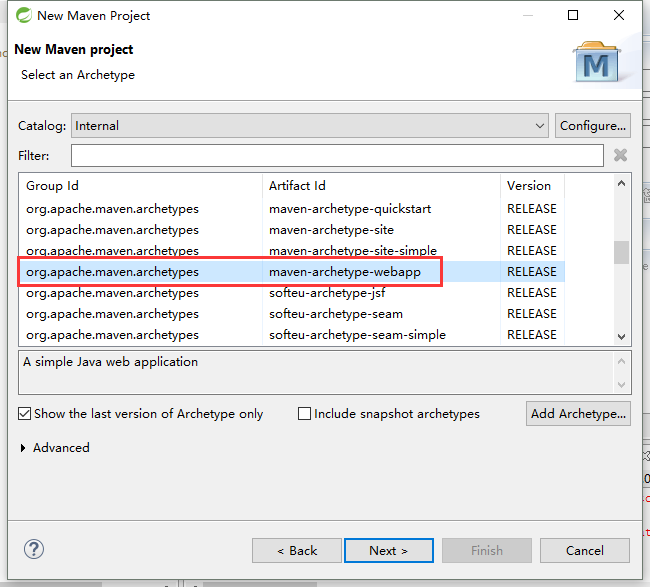Enable Include snapshot archetypes checkbox
Image resolution: width=650 pixels, height=587 pixels.
click(x=304, y=413)
